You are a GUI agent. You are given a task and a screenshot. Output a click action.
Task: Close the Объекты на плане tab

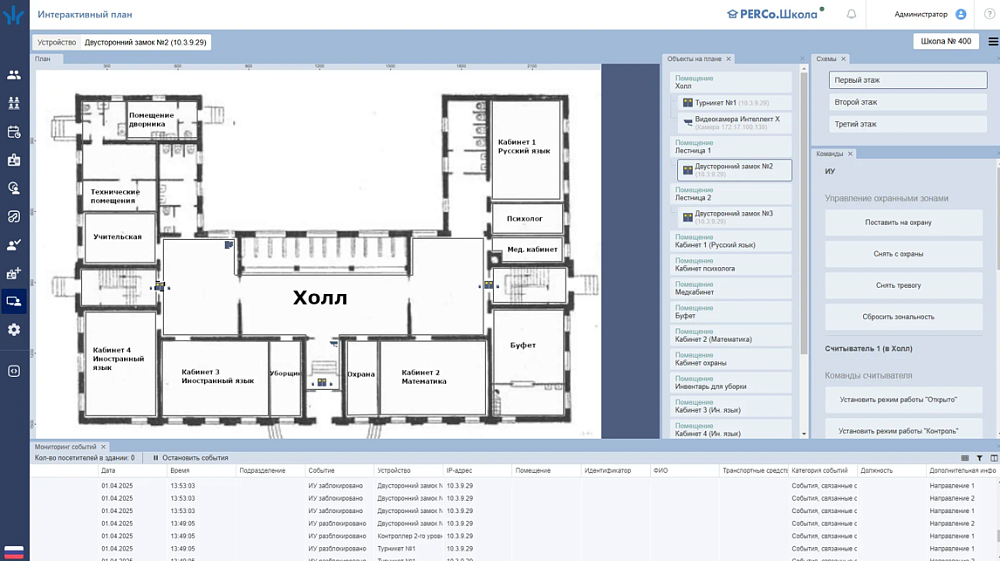click(x=729, y=59)
